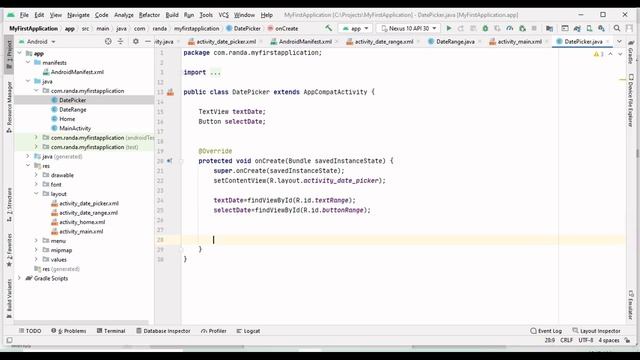Show the hidden editor tabs dropdown arrow
Screen dimensions: 640x360
tap(619, 41)
